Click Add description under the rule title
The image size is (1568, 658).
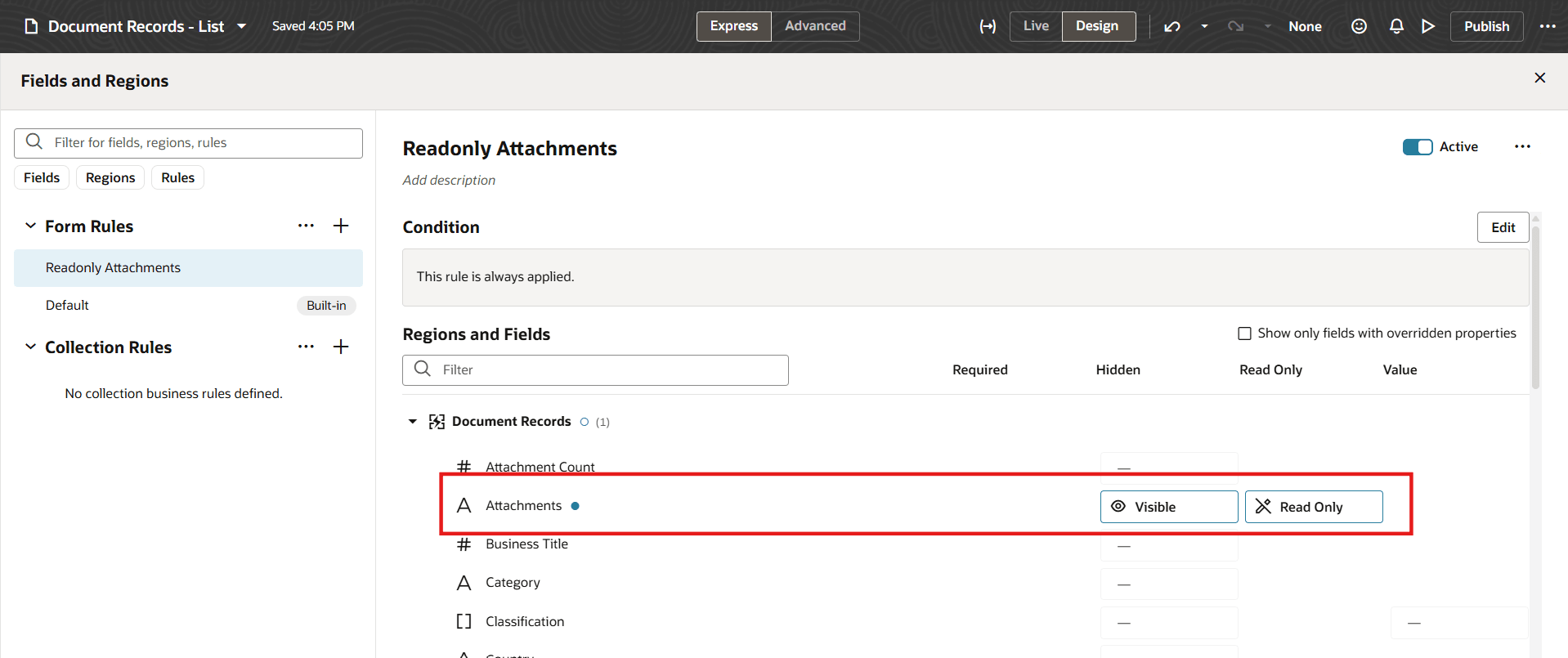tap(449, 180)
